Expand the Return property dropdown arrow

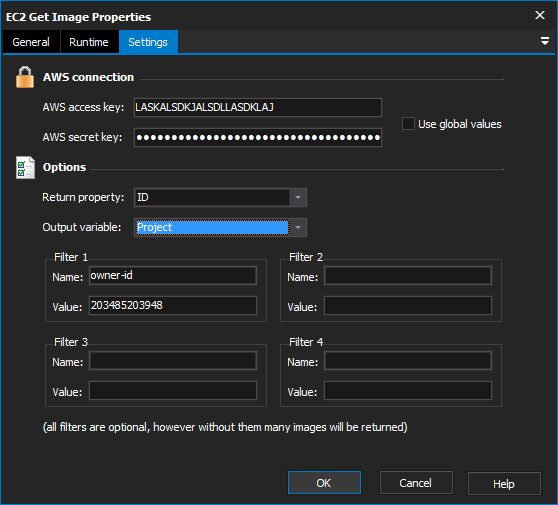[x=298, y=197]
